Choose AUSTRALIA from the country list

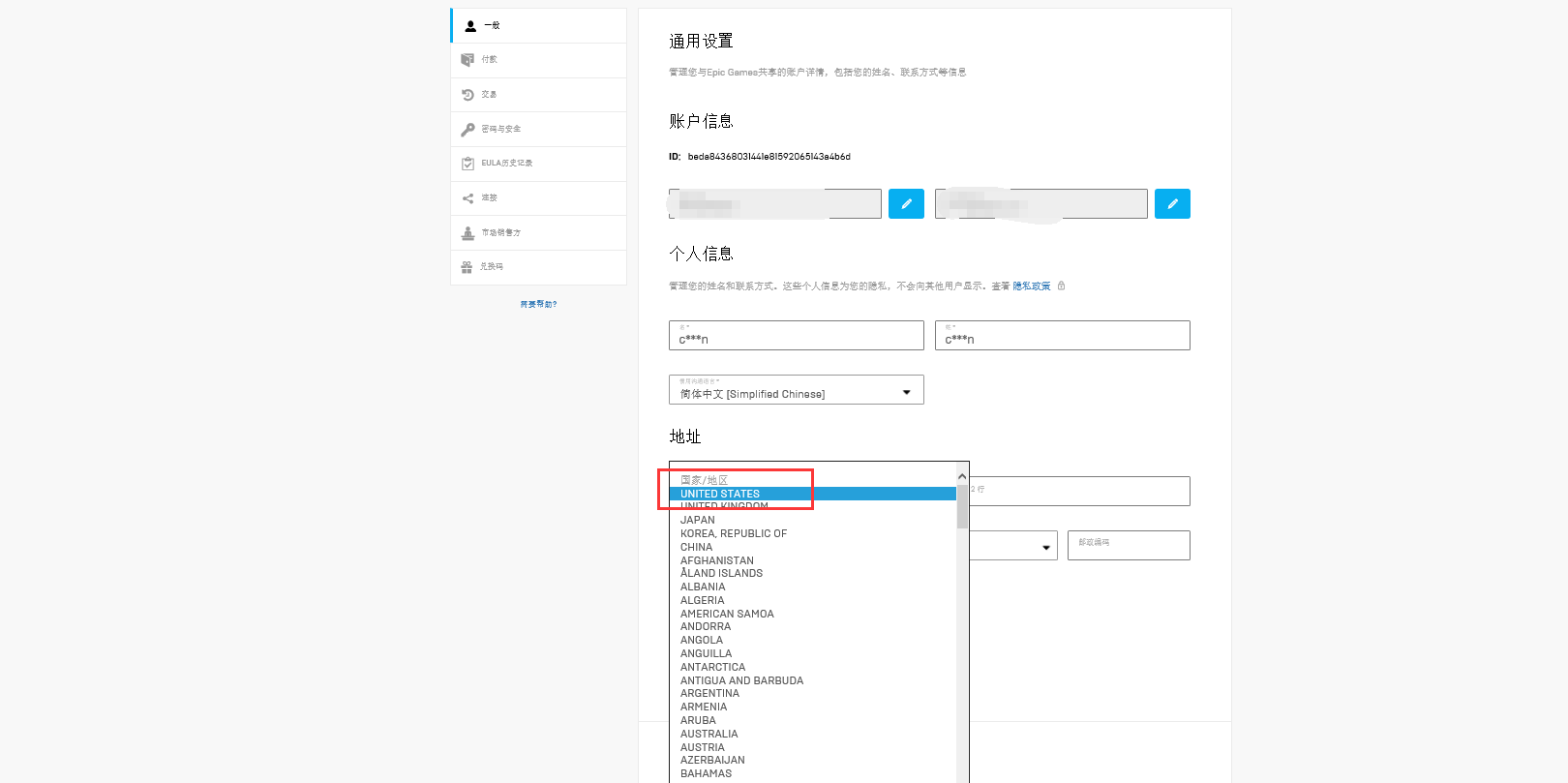(813, 734)
